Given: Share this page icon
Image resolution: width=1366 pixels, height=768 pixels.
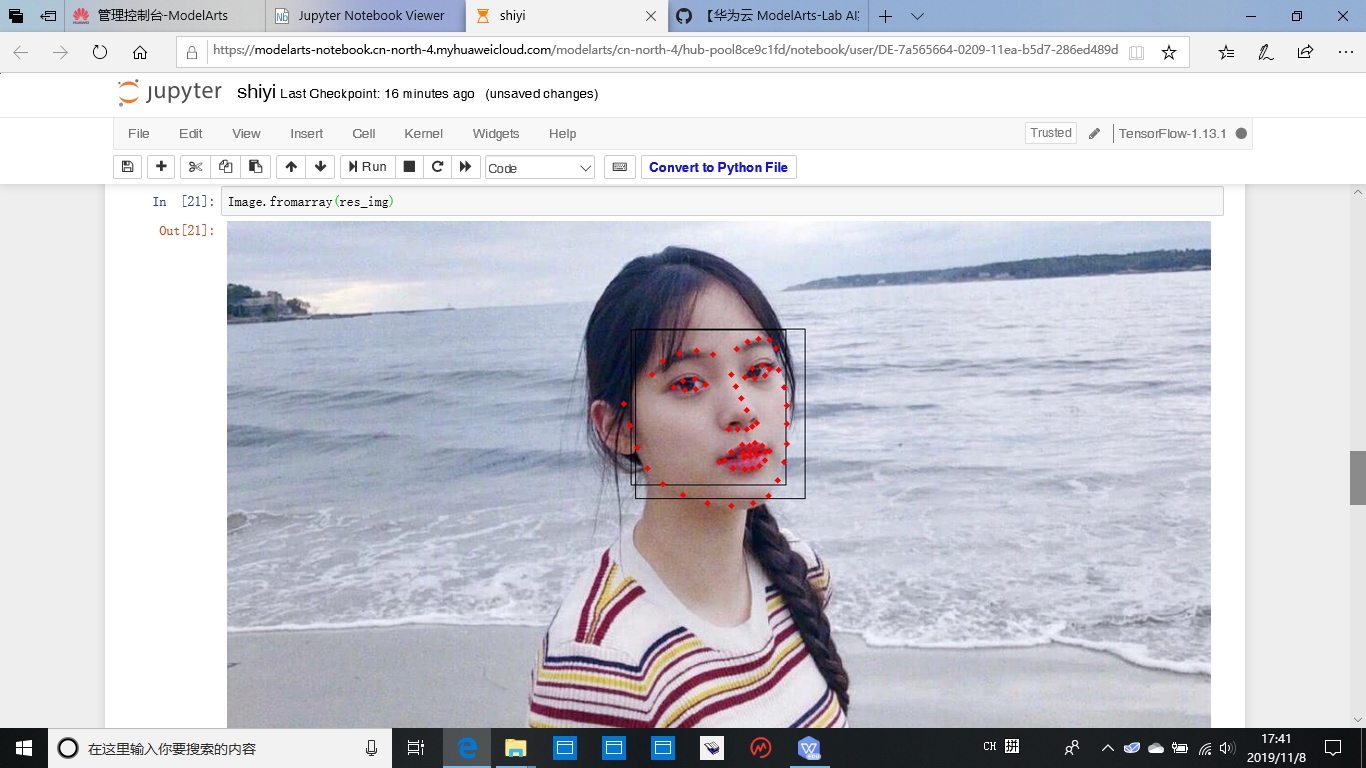Looking at the screenshot, I should (x=1305, y=52).
